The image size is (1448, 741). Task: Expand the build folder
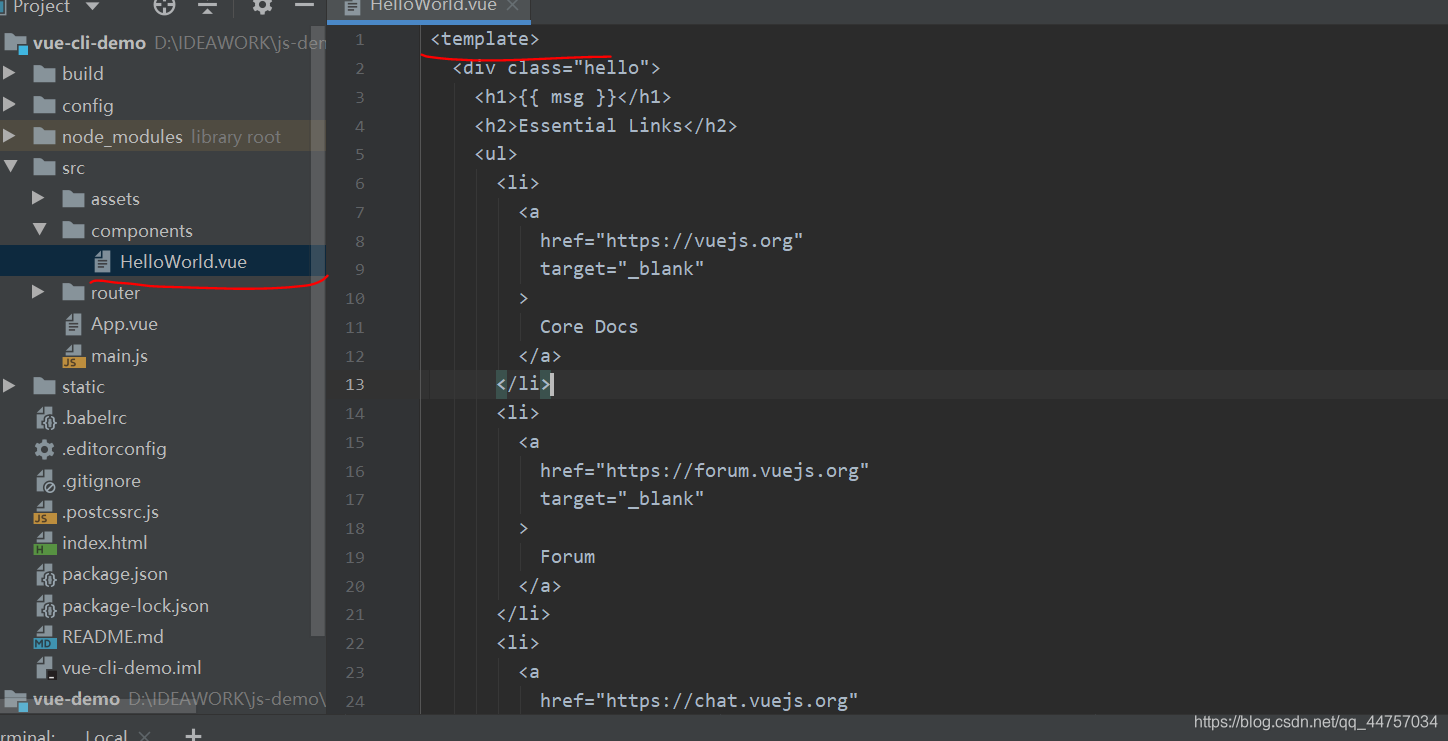tap(9, 74)
